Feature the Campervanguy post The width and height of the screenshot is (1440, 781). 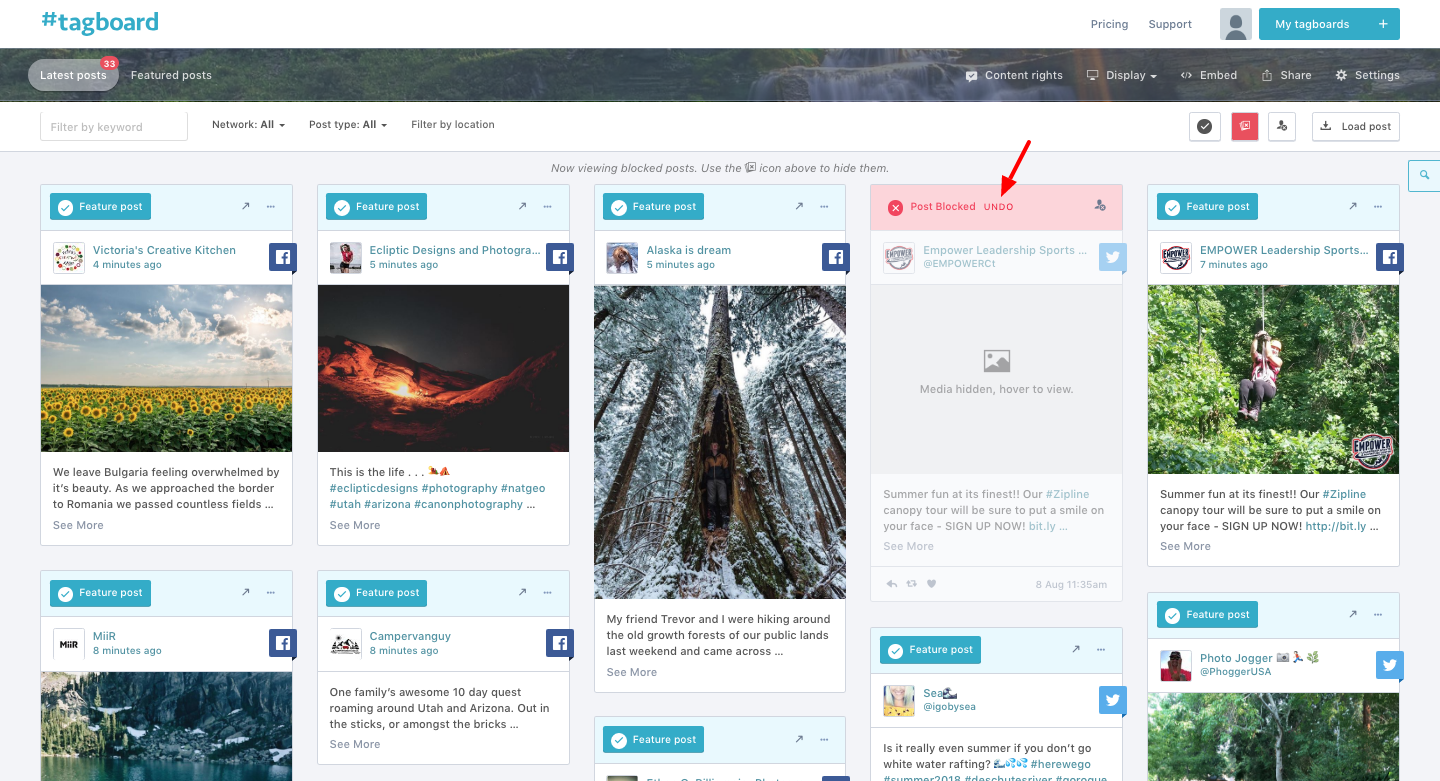click(x=377, y=593)
